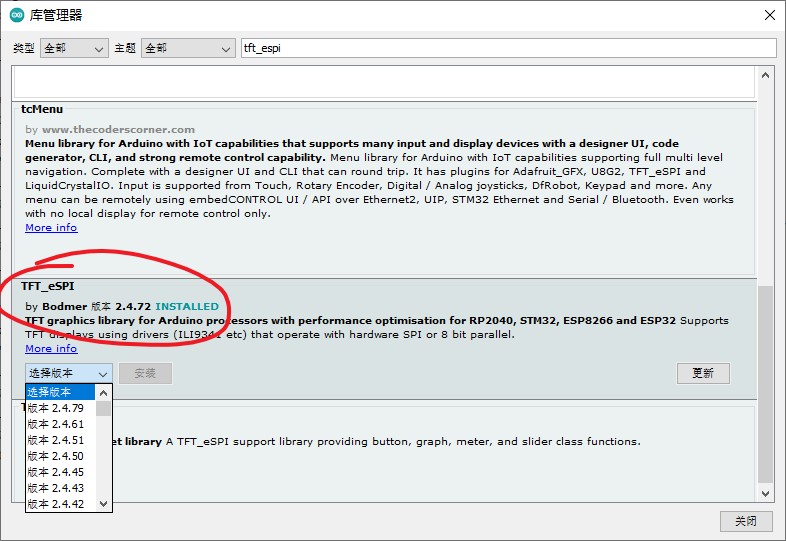The image size is (786, 541).
Task: Select 选择版本 highlighted entry in list
Action: (61, 392)
